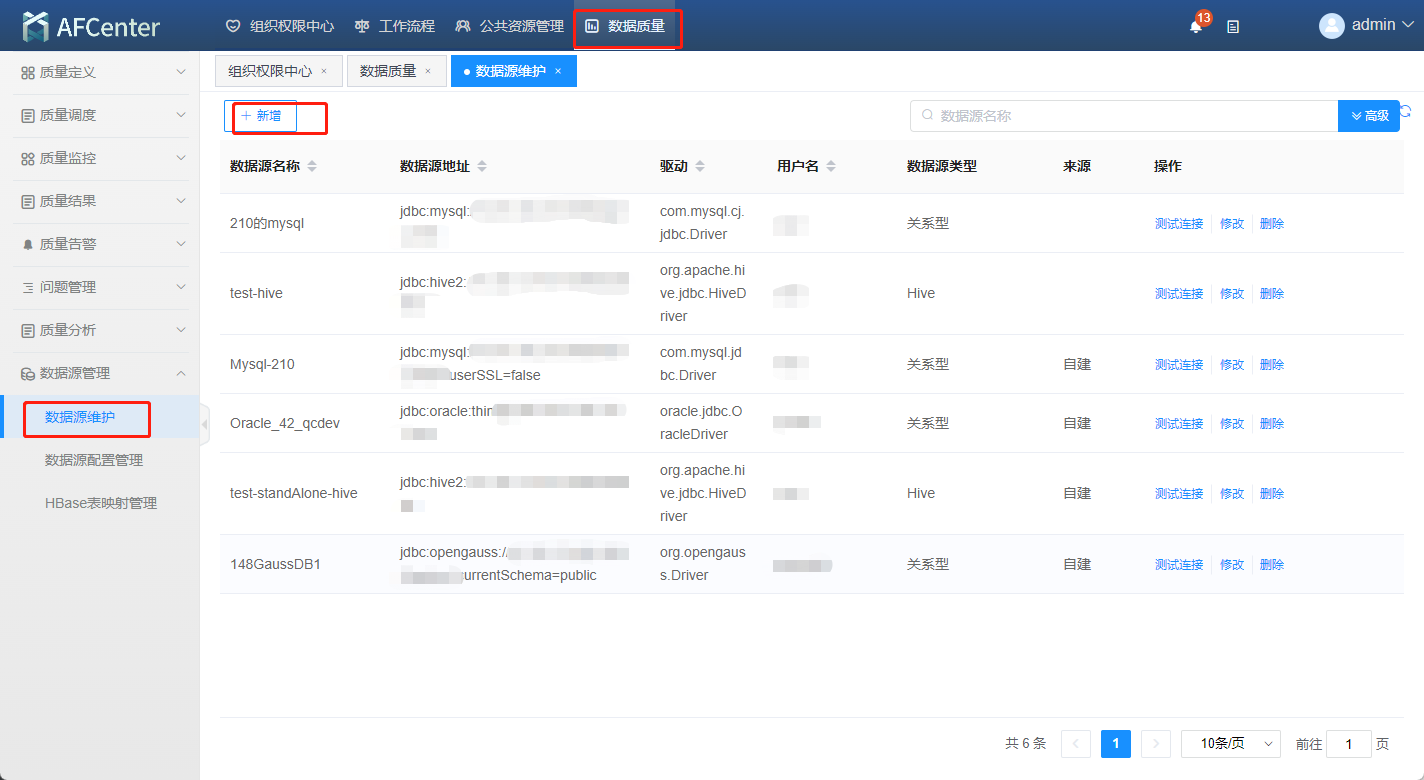Click the admin user avatar
This screenshot has height=780, width=1424.
(1331, 26)
